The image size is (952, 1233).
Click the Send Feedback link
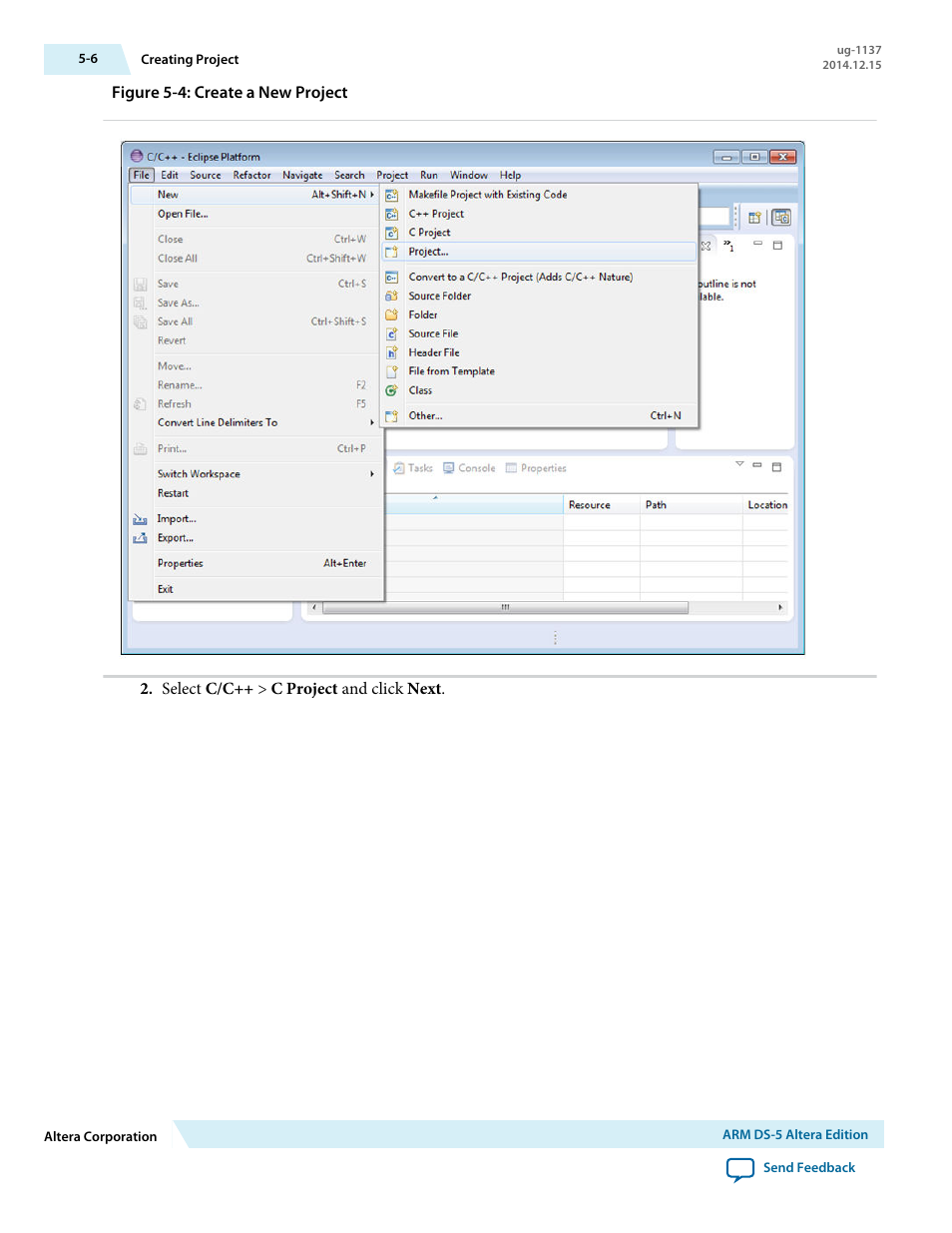809,1168
